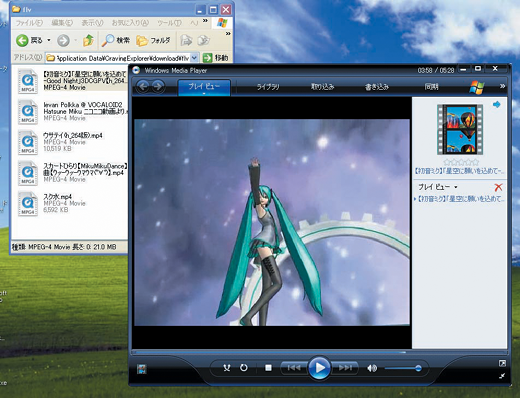Toggle repeat mode

tap(244, 368)
